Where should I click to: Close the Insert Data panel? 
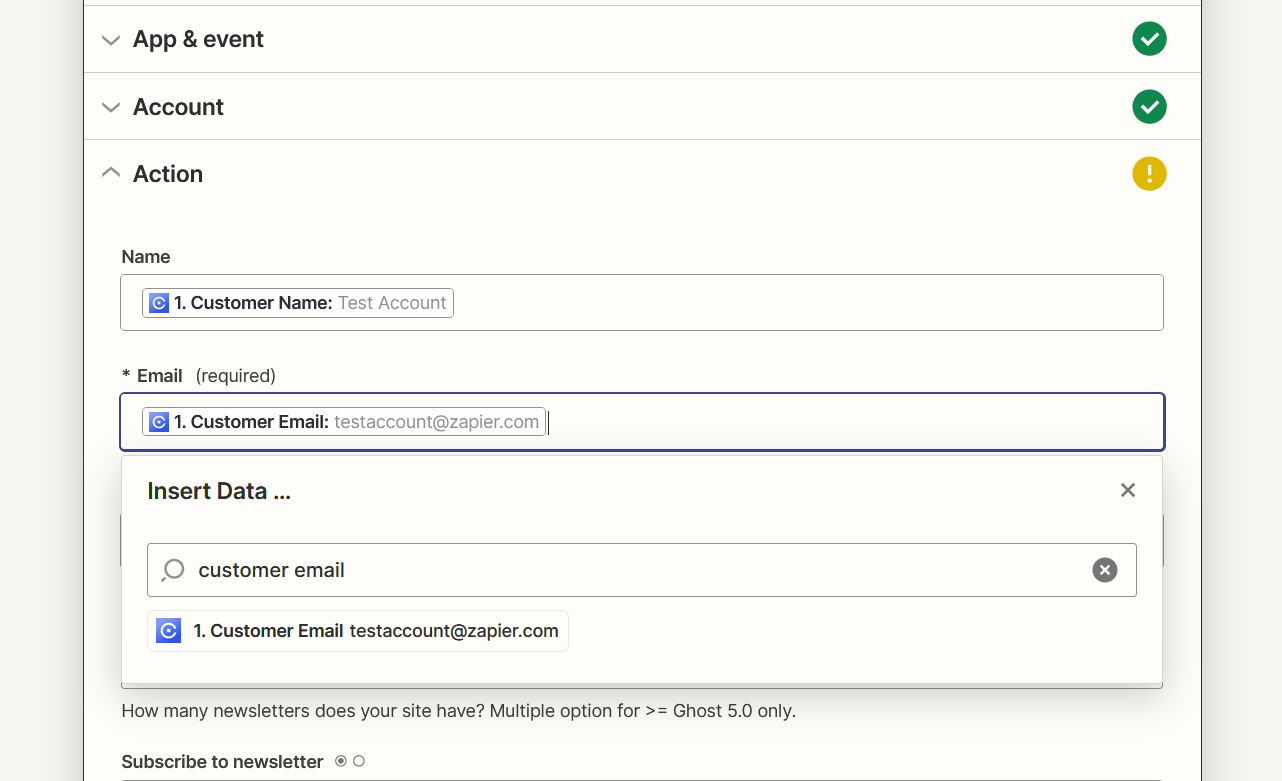pyautogui.click(x=1127, y=490)
